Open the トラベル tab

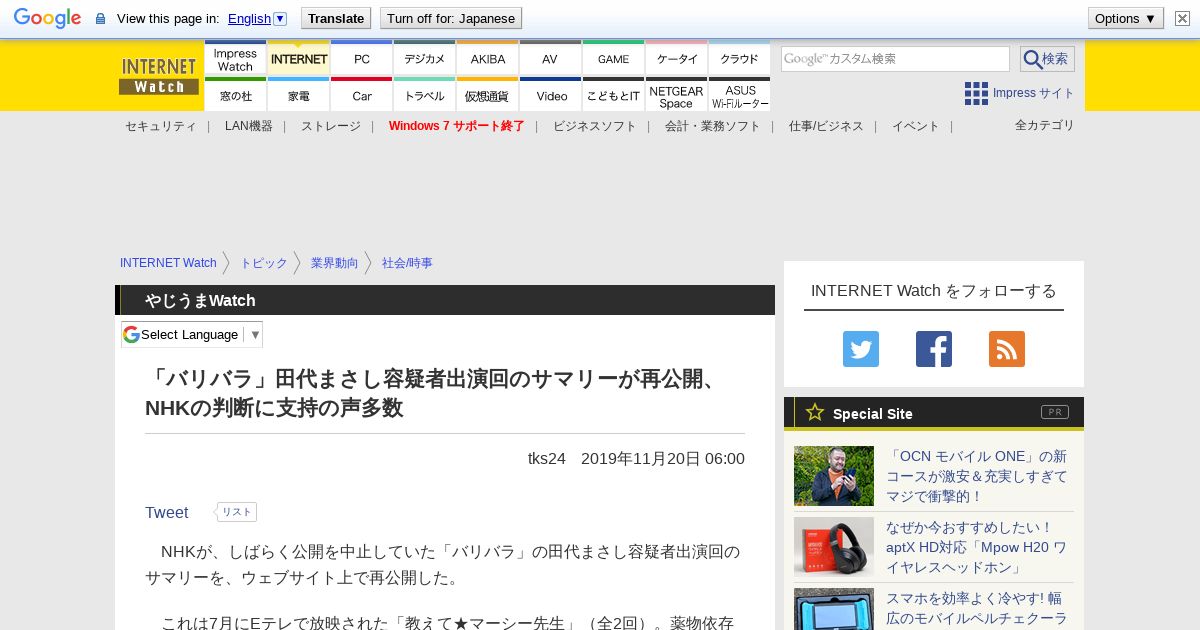pyautogui.click(x=424, y=95)
